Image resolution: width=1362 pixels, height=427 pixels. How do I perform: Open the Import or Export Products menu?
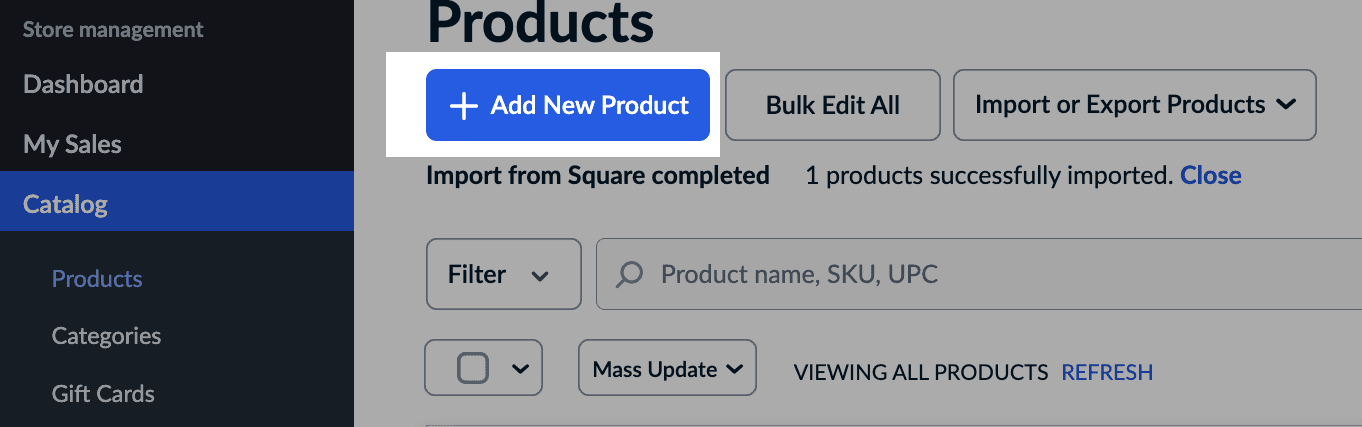pos(1134,105)
